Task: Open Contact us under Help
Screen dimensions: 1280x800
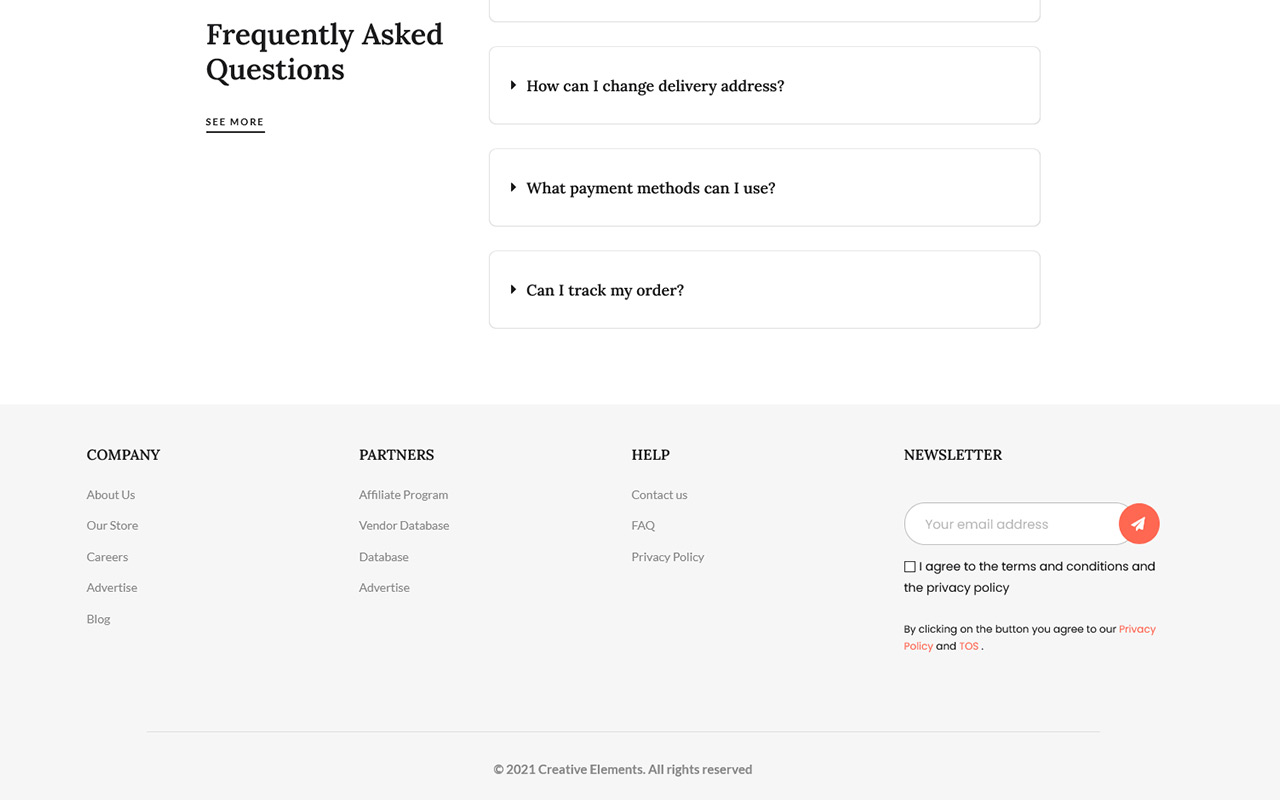Action: click(x=659, y=495)
